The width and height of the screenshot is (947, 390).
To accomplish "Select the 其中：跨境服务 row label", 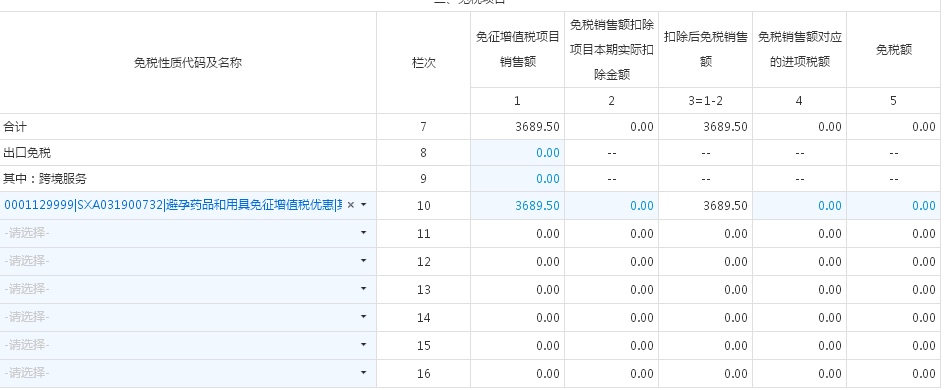I will tap(45, 179).
